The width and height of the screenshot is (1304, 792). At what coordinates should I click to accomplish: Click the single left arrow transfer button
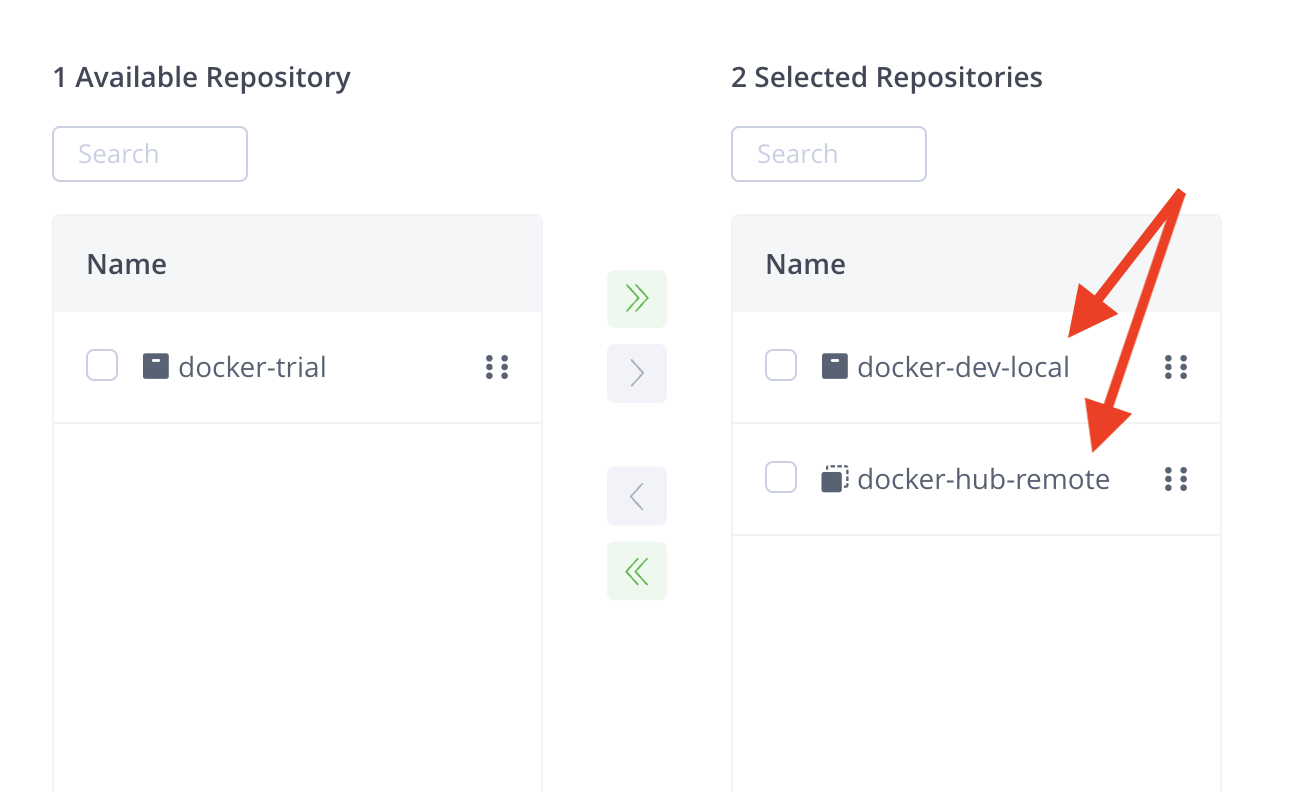pos(636,495)
